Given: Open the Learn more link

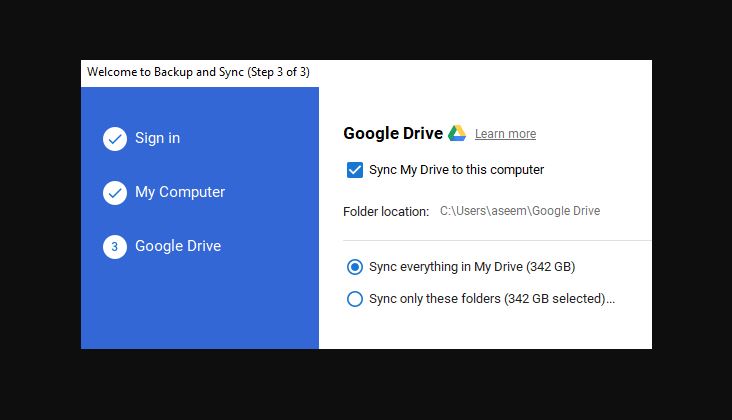Looking at the screenshot, I should (506, 134).
